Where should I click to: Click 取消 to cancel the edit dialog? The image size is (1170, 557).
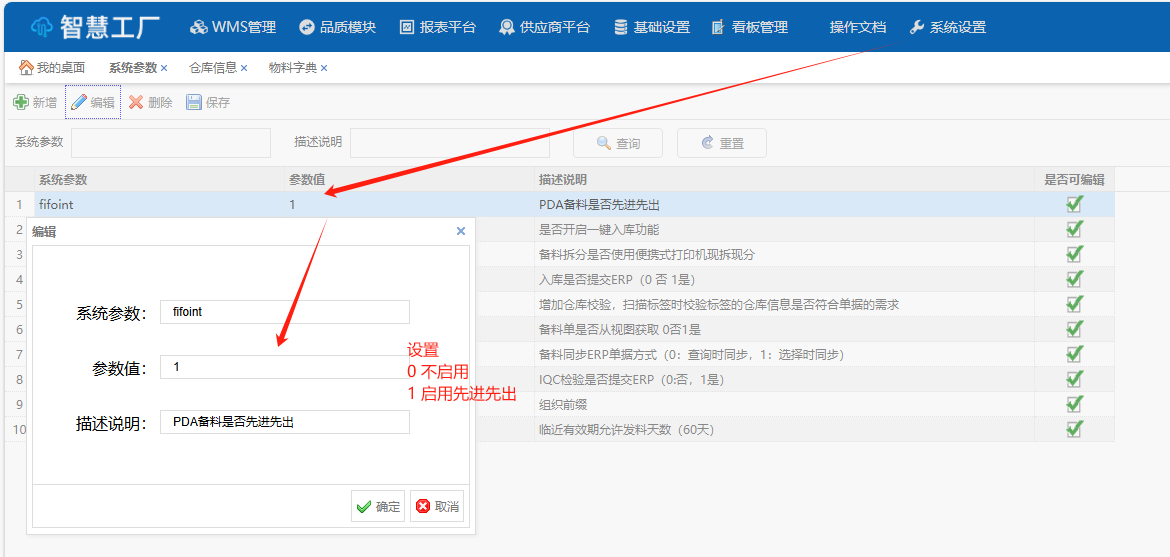point(437,507)
